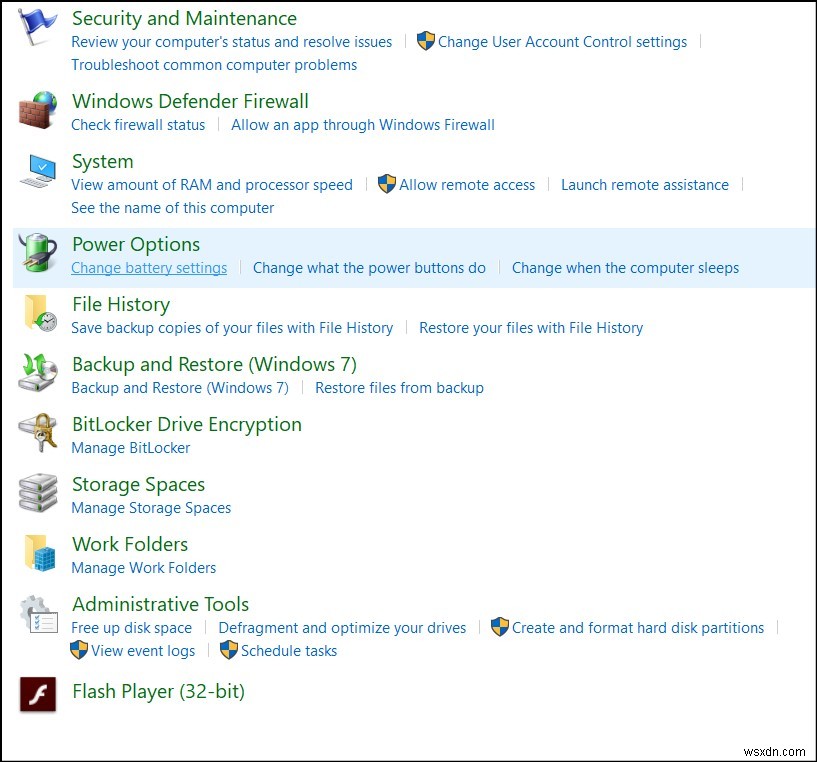Click shield icon beside View event logs
Image resolution: width=817 pixels, height=762 pixels.
79,649
